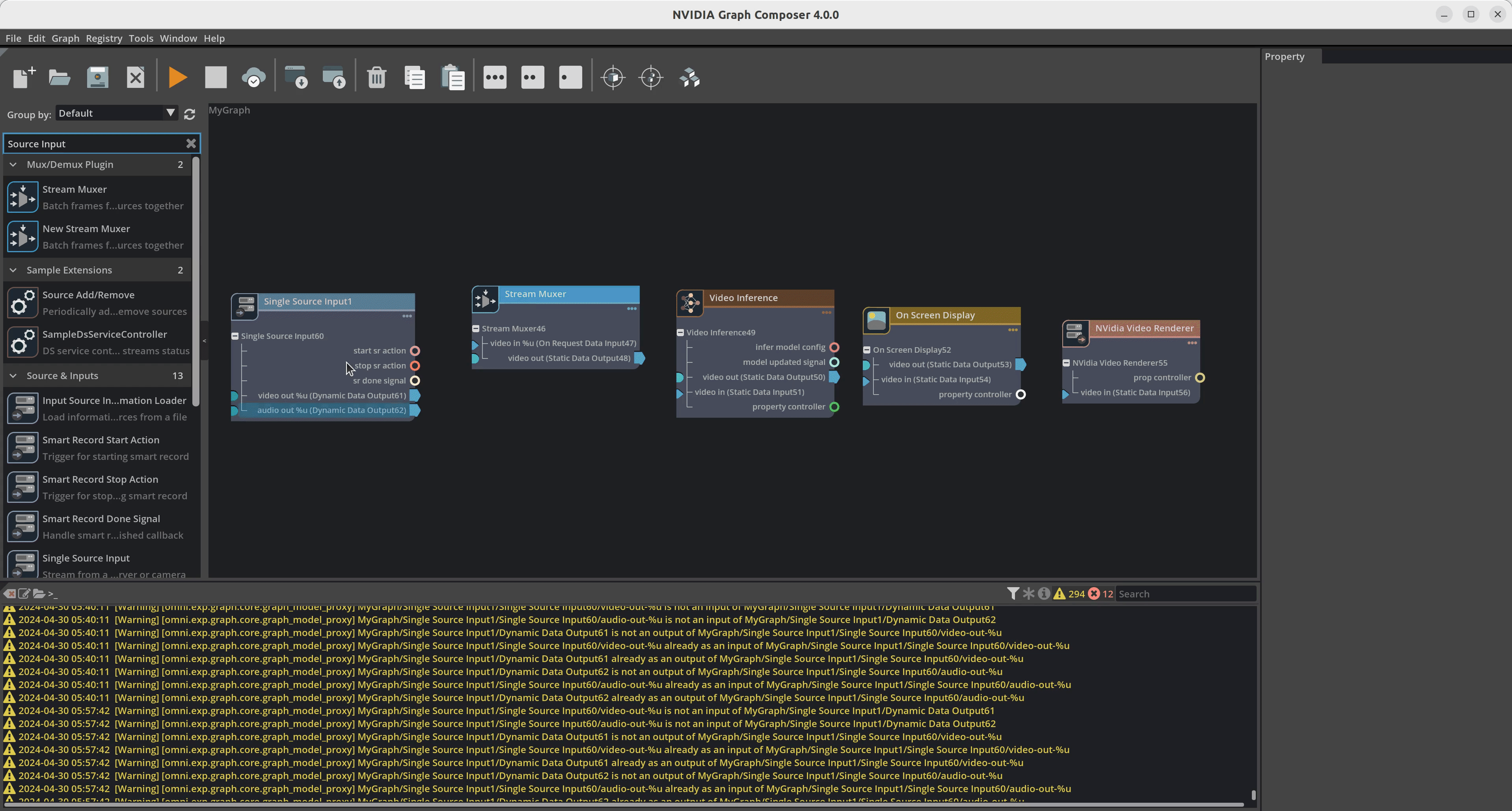Screen dimensions: 1512x811
Task: Open an existing graph file
Action: point(59,77)
